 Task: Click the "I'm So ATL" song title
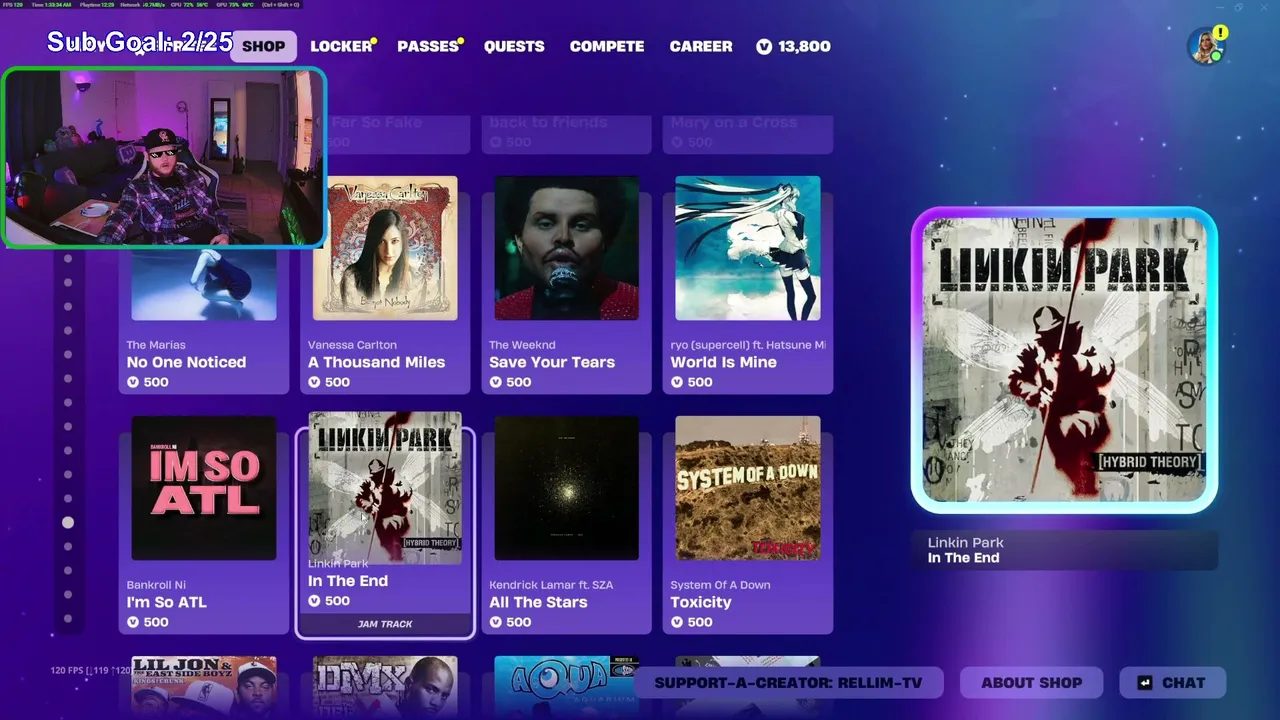(166, 602)
